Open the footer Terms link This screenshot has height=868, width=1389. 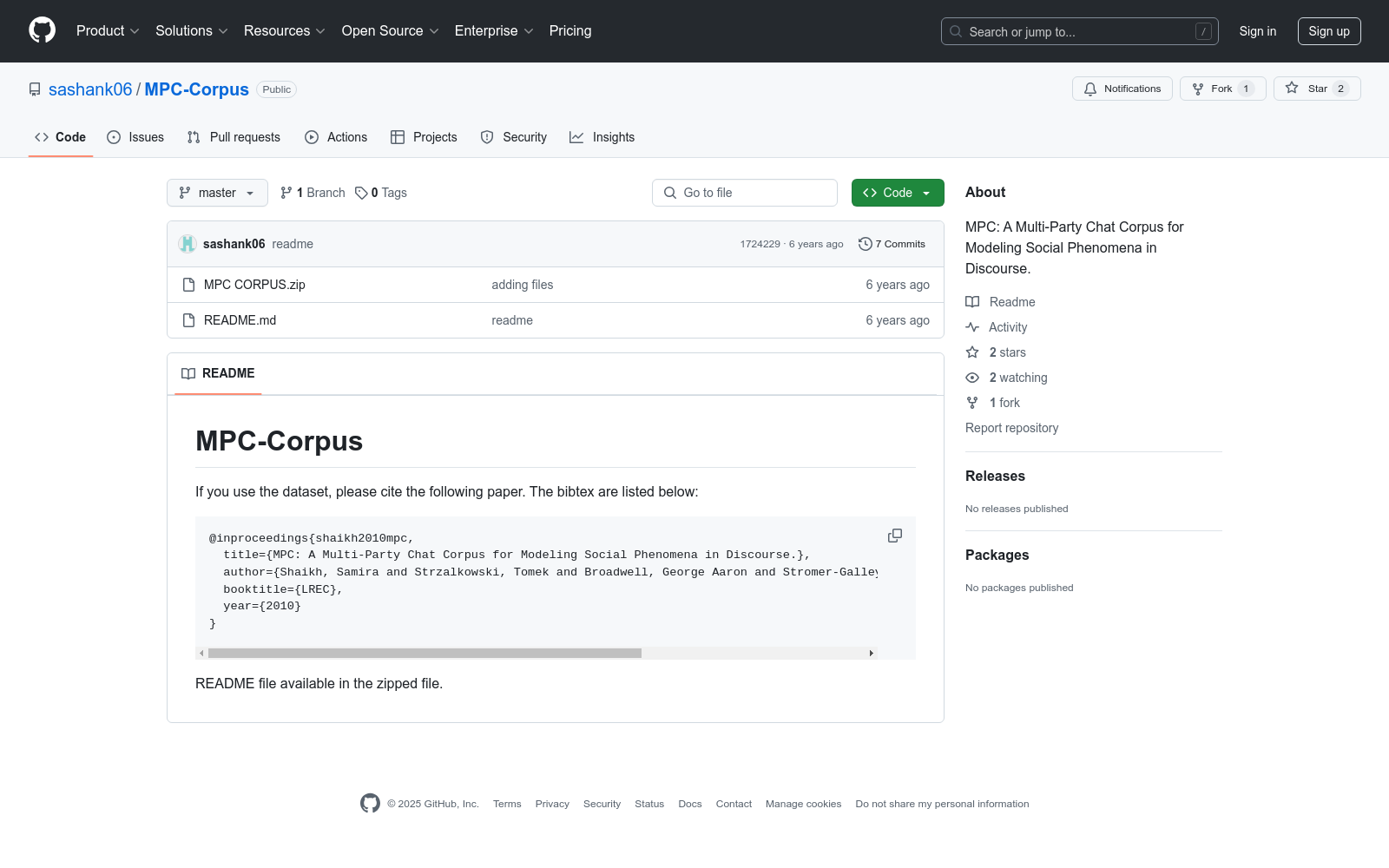pyautogui.click(x=507, y=804)
